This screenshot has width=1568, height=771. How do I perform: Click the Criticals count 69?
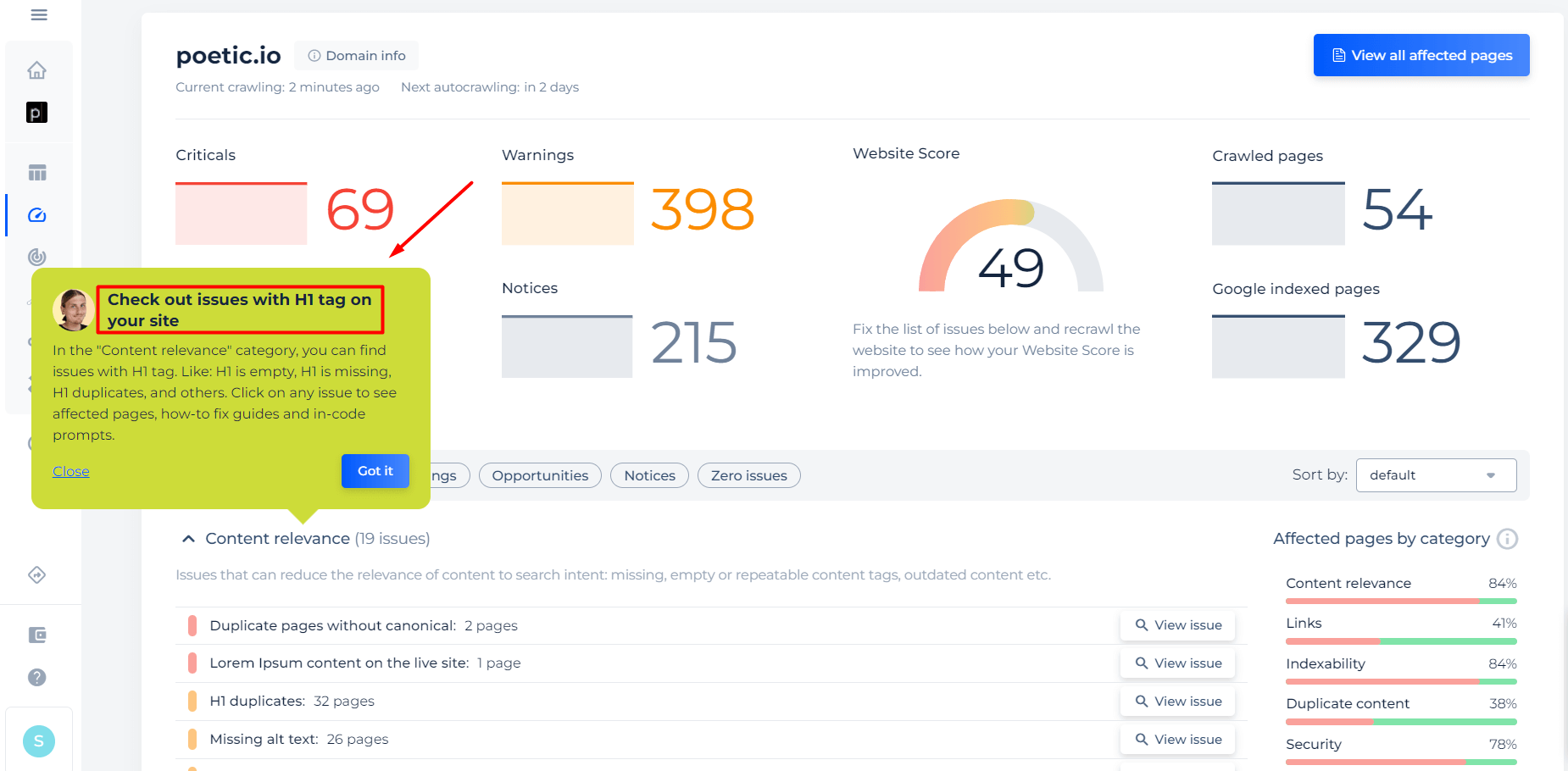point(360,209)
